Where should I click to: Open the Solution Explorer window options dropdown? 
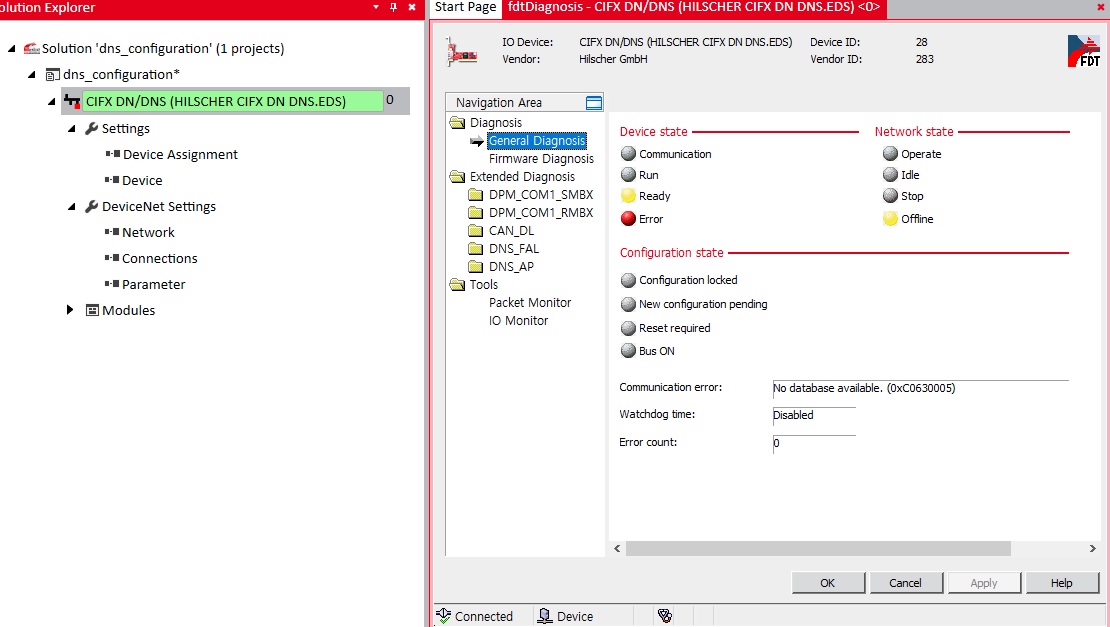pyautogui.click(x=376, y=7)
